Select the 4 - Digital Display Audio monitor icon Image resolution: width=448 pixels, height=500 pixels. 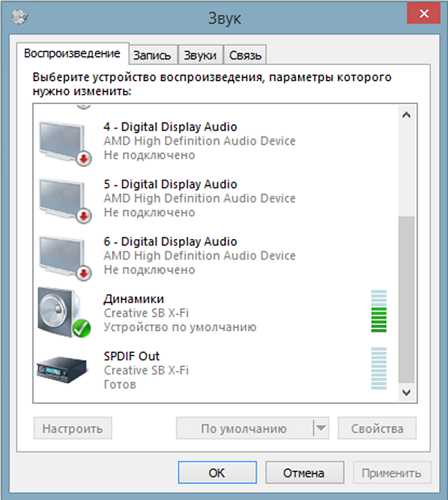(x=65, y=143)
